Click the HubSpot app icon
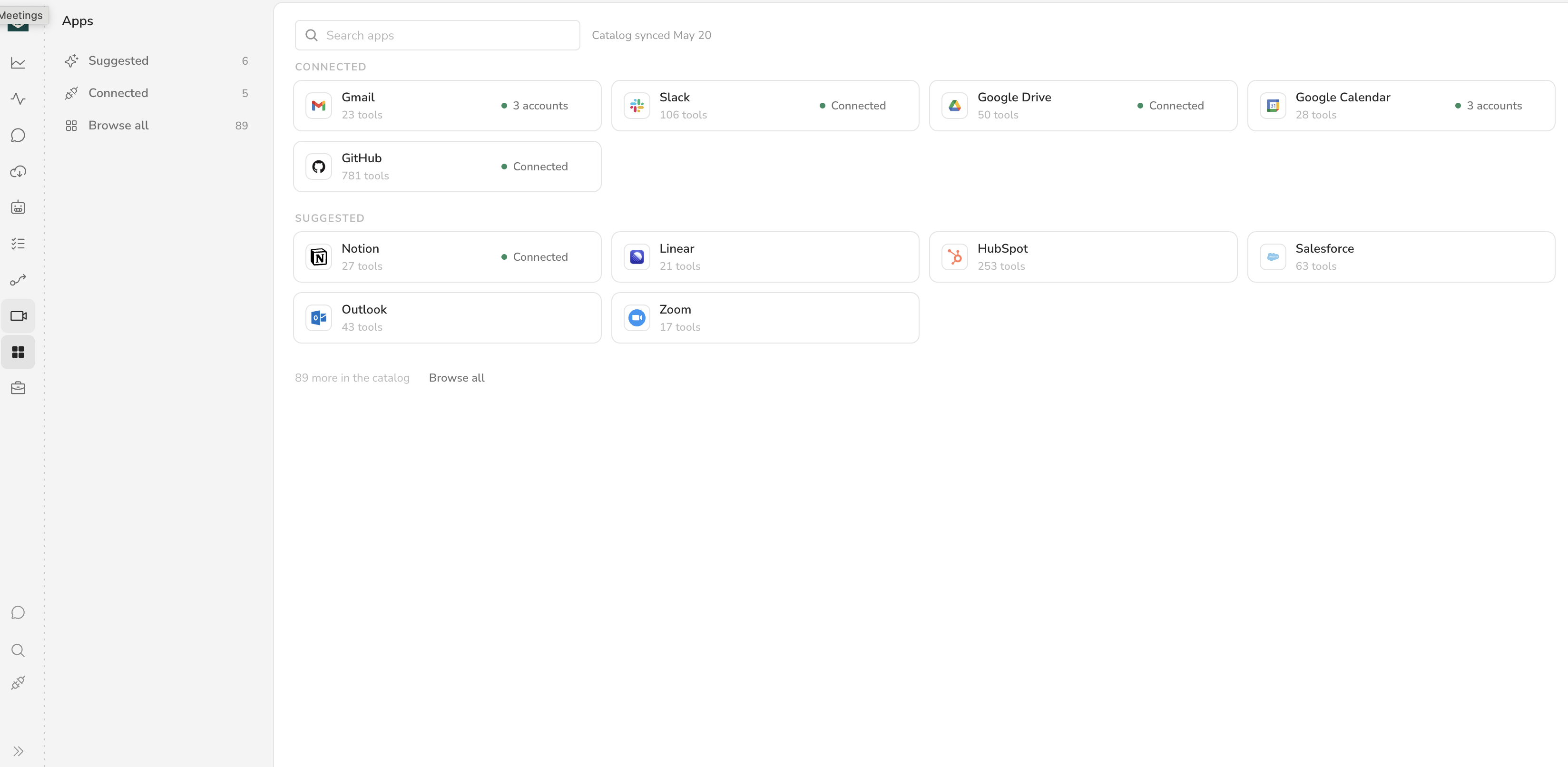Viewport: 1568px width, 767px height. pos(954,257)
